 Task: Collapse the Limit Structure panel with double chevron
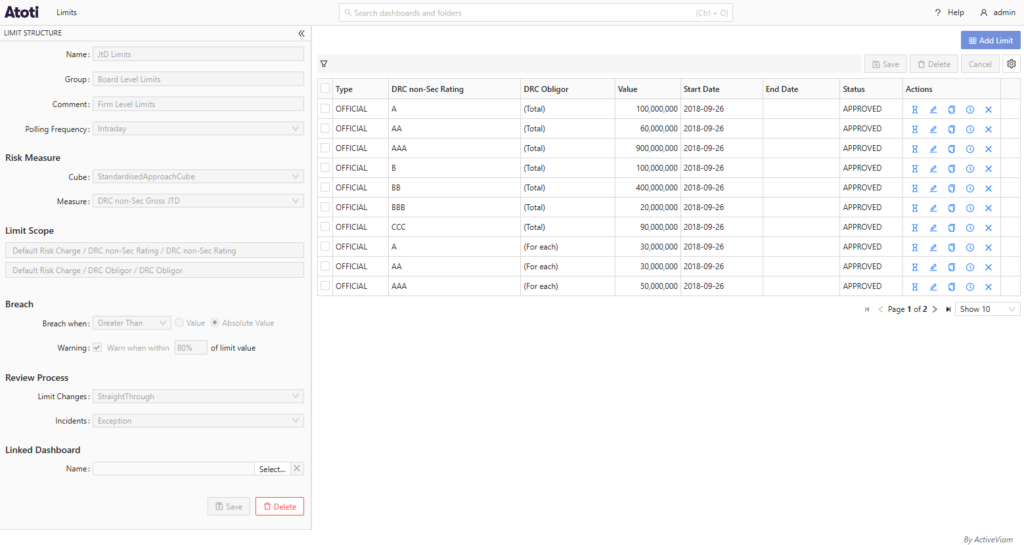(301, 33)
